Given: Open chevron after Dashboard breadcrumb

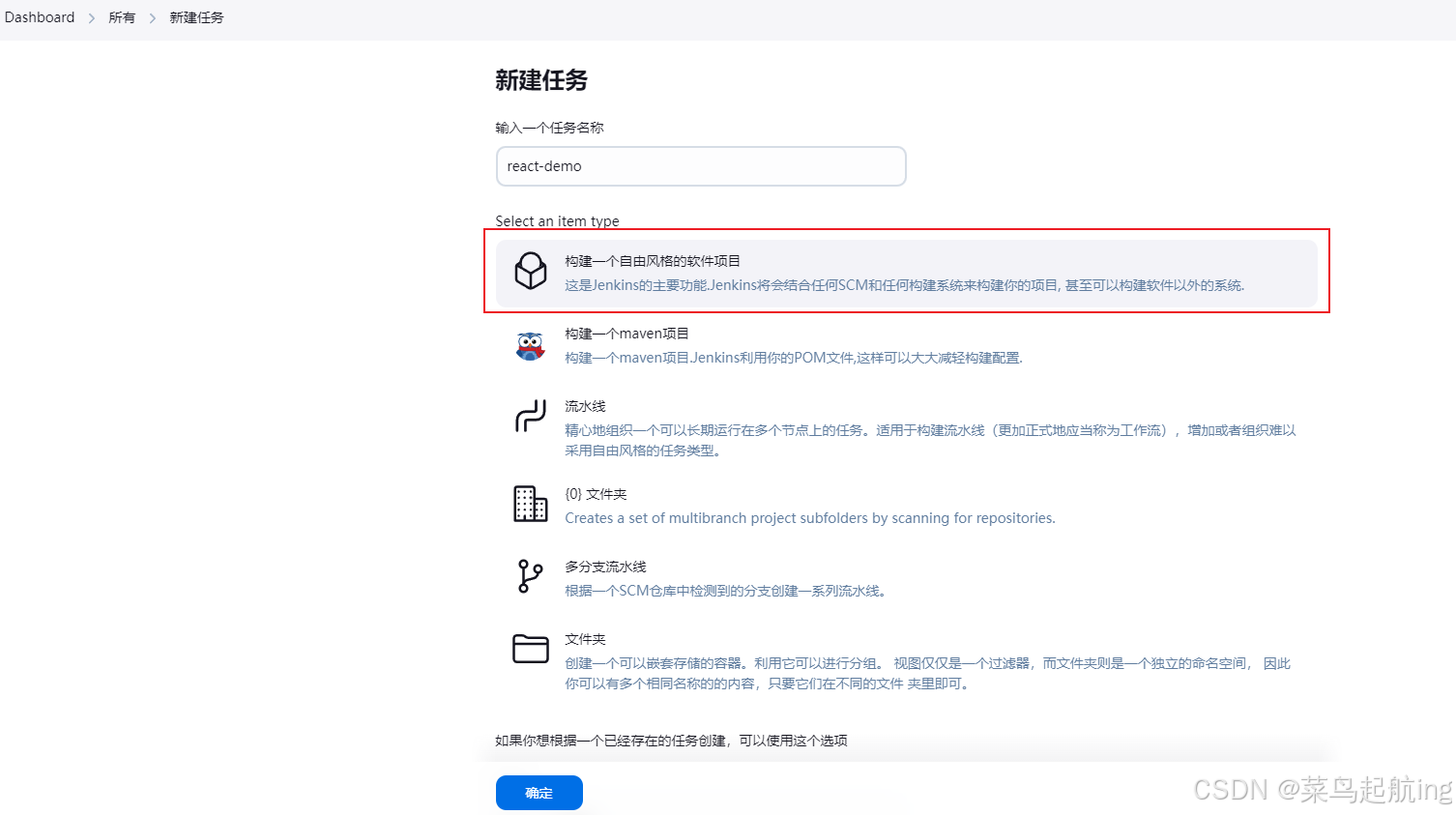Looking at the screenshot, I should tap(92, 18).
